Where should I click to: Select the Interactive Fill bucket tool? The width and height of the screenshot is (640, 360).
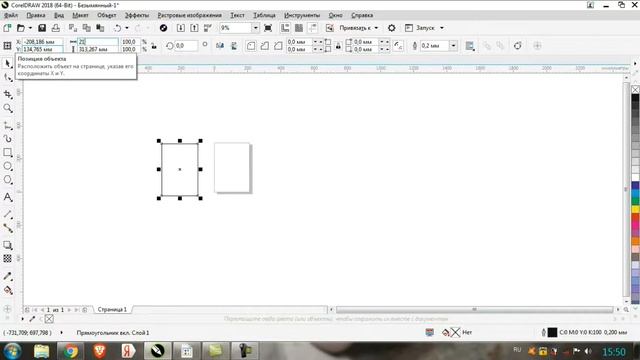8,290
